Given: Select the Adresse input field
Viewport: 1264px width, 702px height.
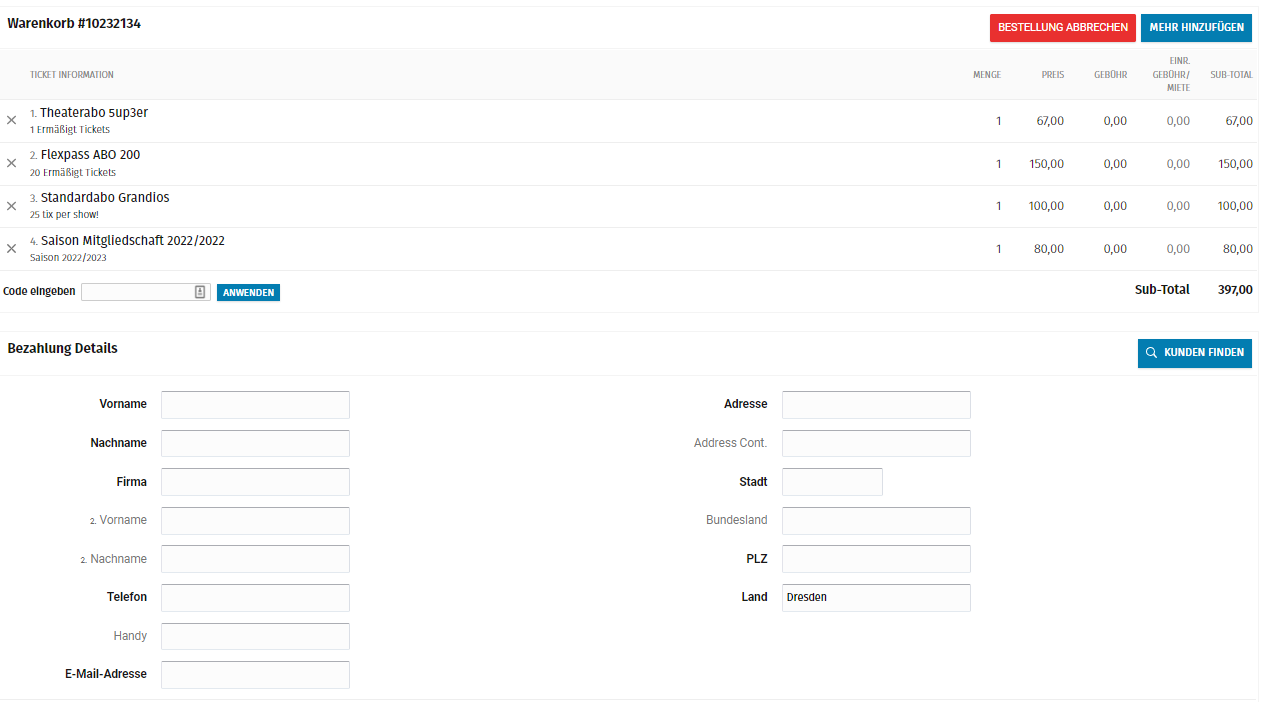Looking at the screenshot, I should [876, 405].
